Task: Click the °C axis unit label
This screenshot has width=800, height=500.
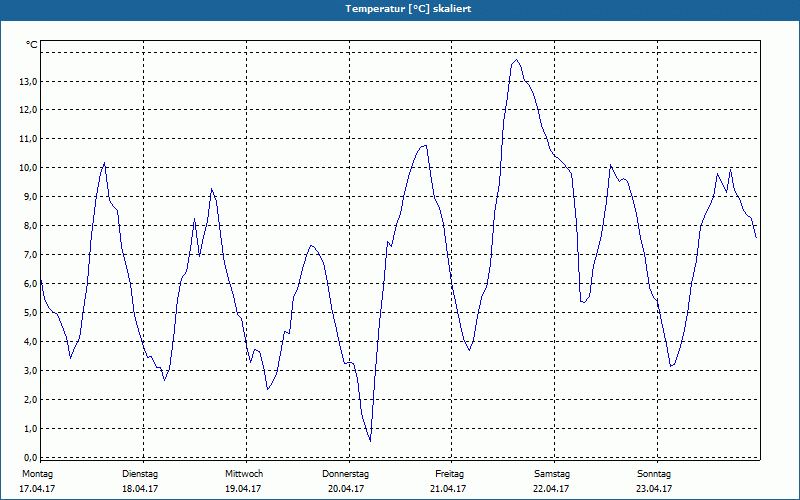Action: pos(32,45)
